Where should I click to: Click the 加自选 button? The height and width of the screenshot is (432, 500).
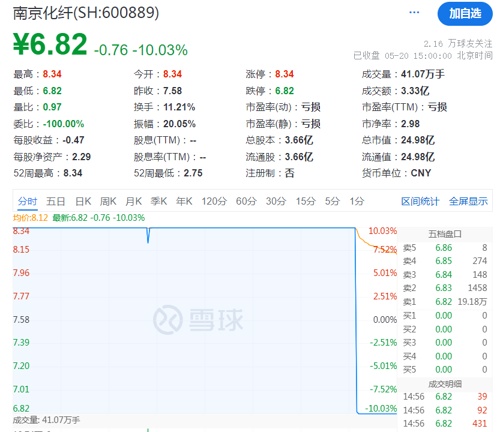pyautogui.click(x=465, y=13)
